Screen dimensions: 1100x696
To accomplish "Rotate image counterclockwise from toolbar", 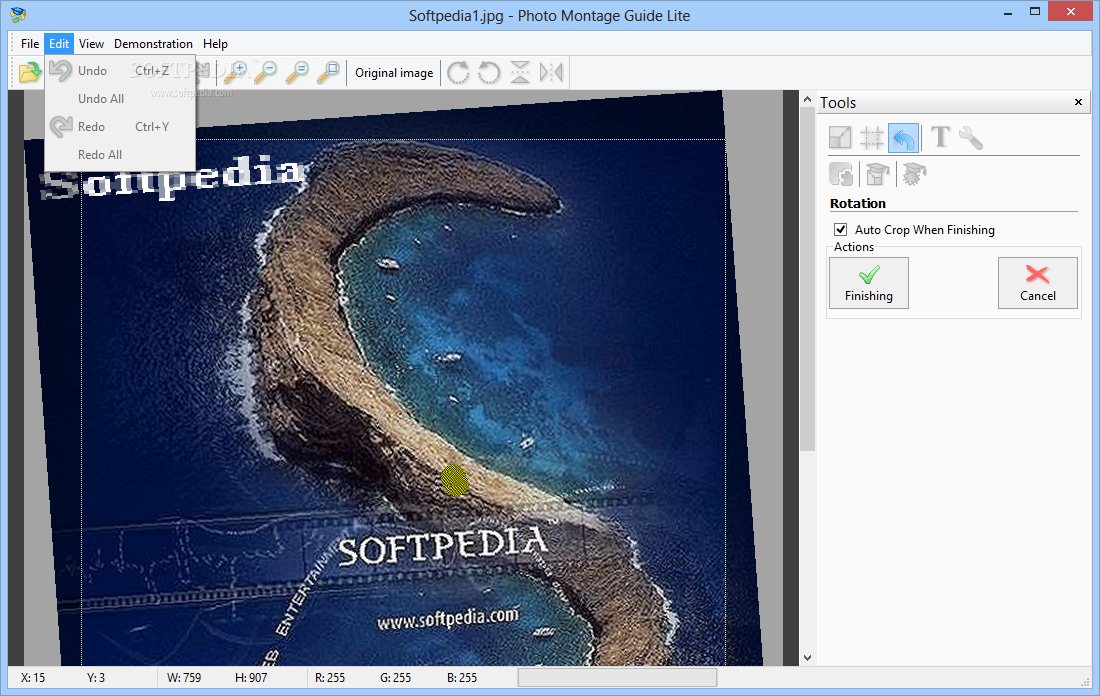I will coord(489,72).
